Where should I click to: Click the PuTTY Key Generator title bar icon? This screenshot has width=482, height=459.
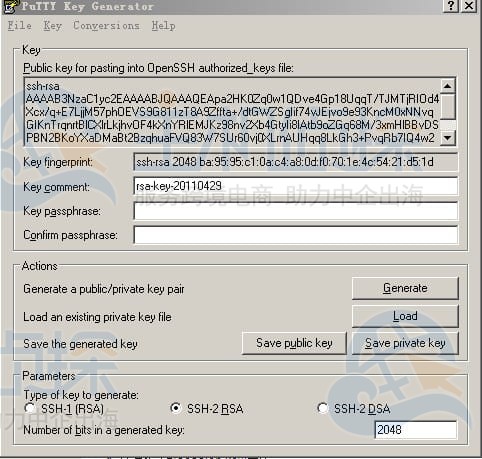pyautogui.click(x=10, y=6)
